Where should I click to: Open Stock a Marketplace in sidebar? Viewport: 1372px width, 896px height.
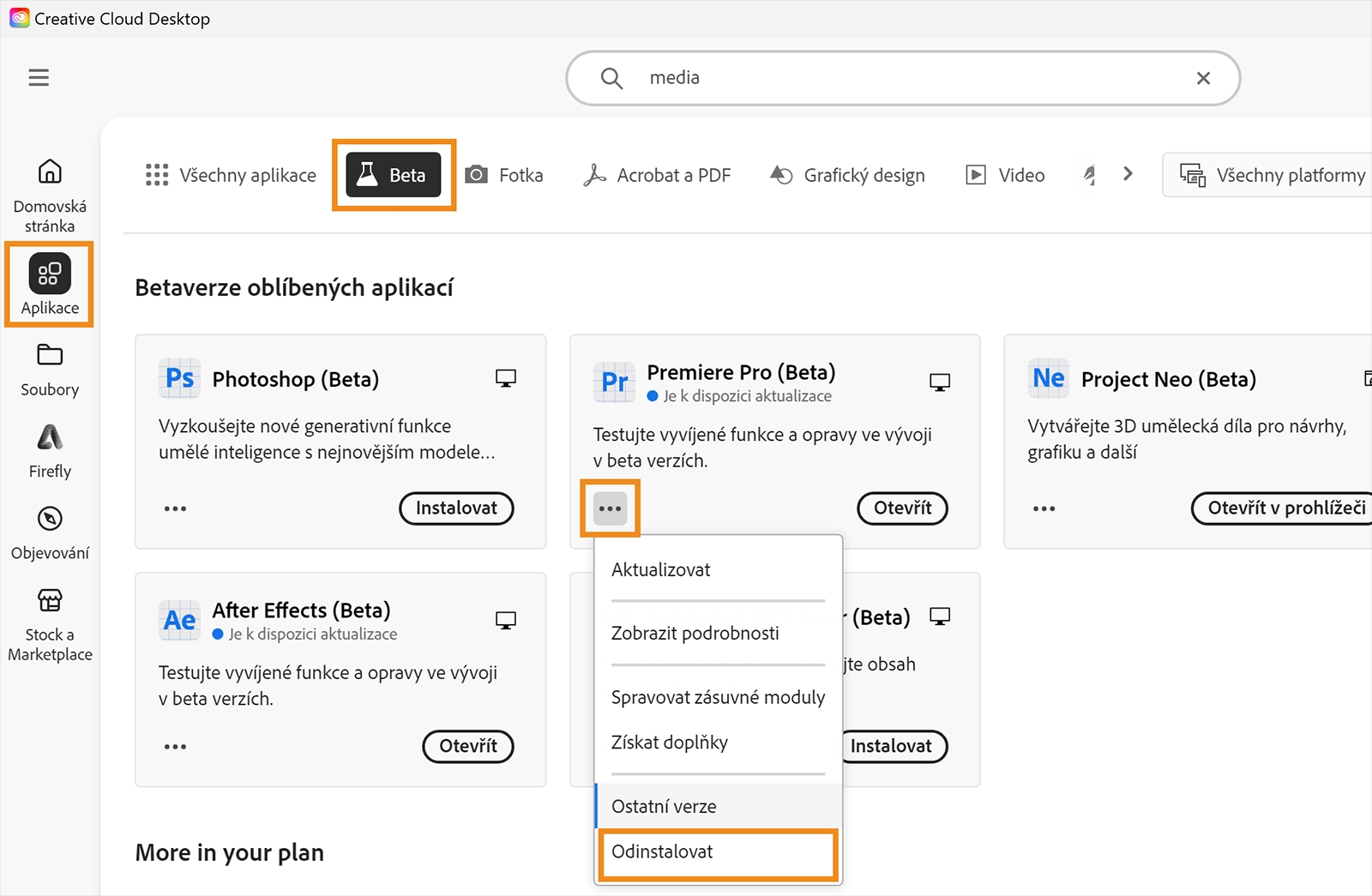pos(50,625)
